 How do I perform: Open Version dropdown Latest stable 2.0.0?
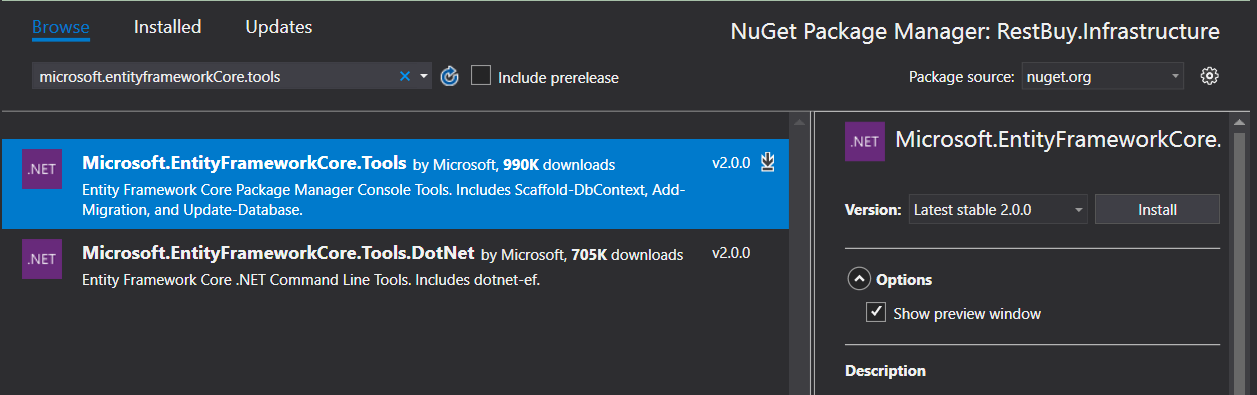point(998,210)
